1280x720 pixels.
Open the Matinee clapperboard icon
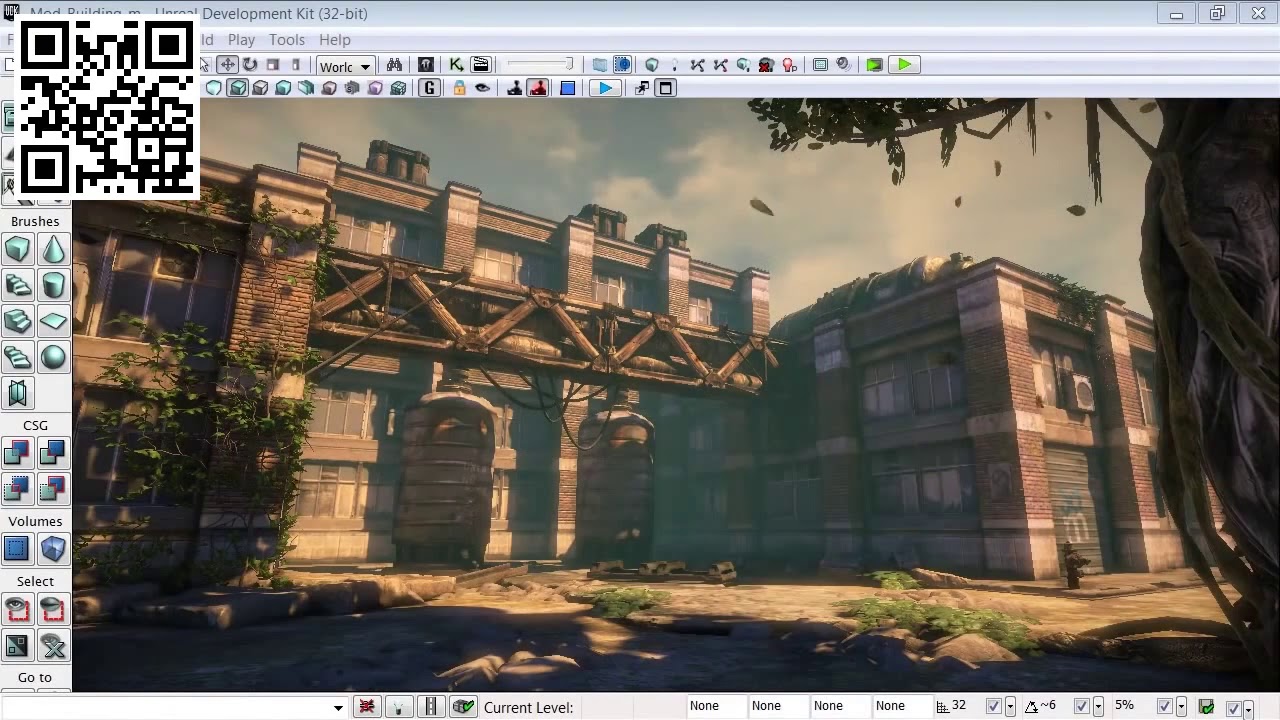480,65
